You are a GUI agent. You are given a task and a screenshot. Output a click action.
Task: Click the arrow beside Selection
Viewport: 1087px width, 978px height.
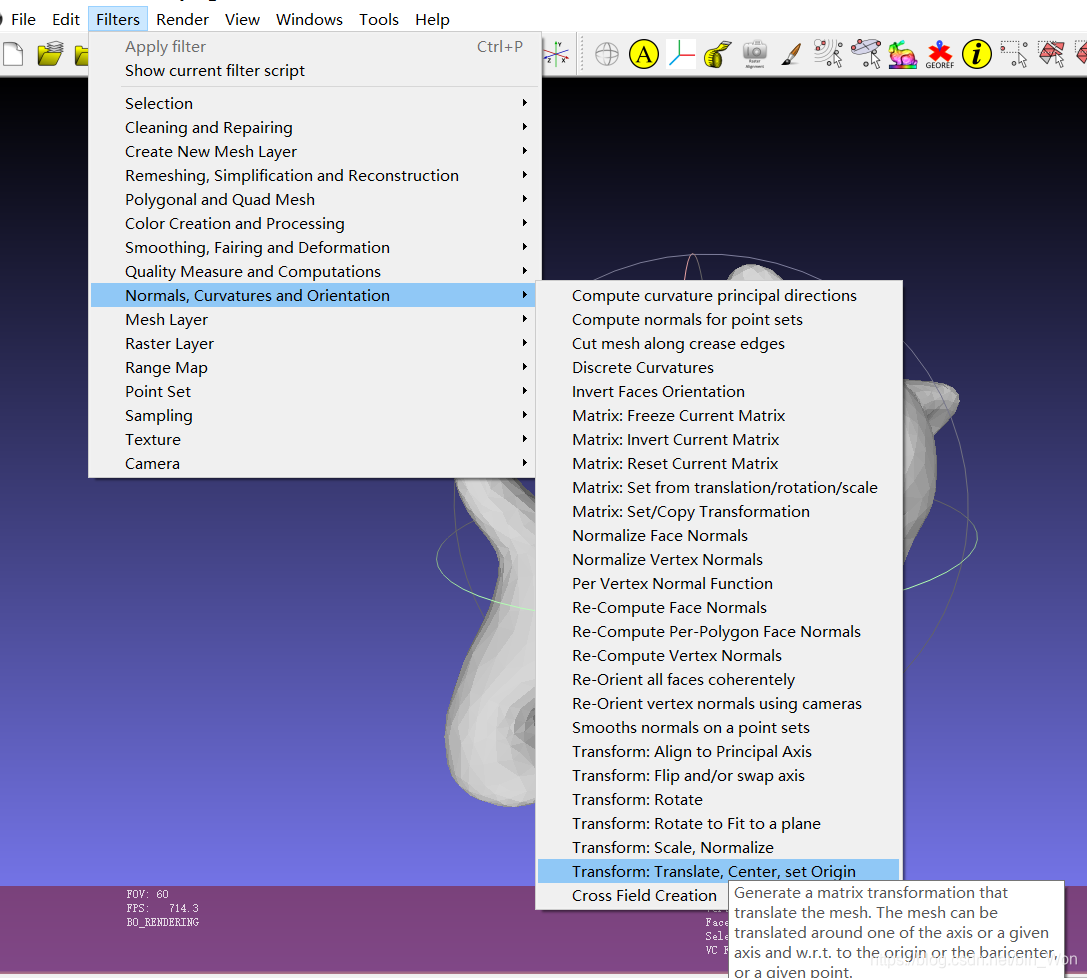point(525,103)
